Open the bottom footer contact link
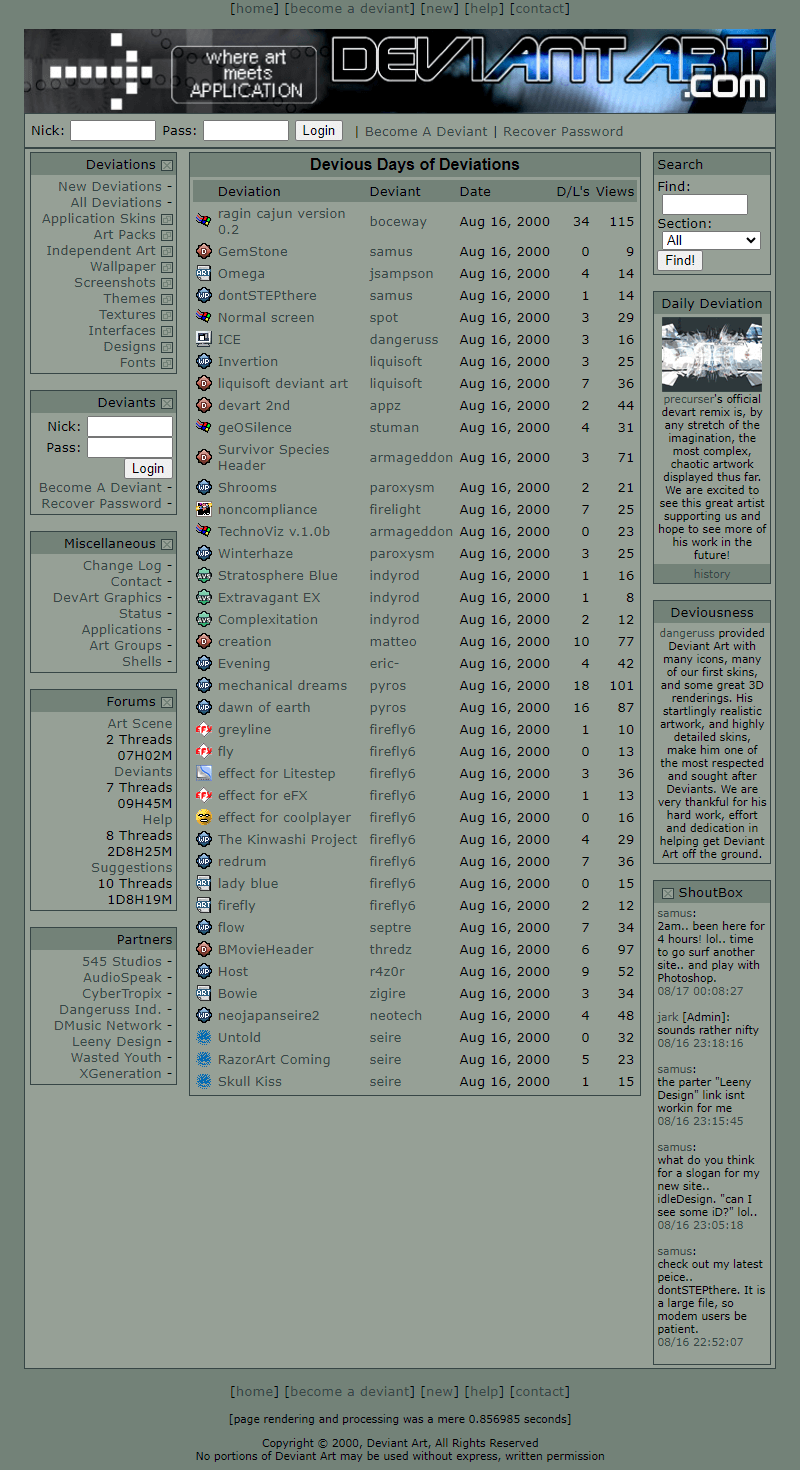Image resolution: width=800 pixels, height=1470 pixels. point(540,1391)
